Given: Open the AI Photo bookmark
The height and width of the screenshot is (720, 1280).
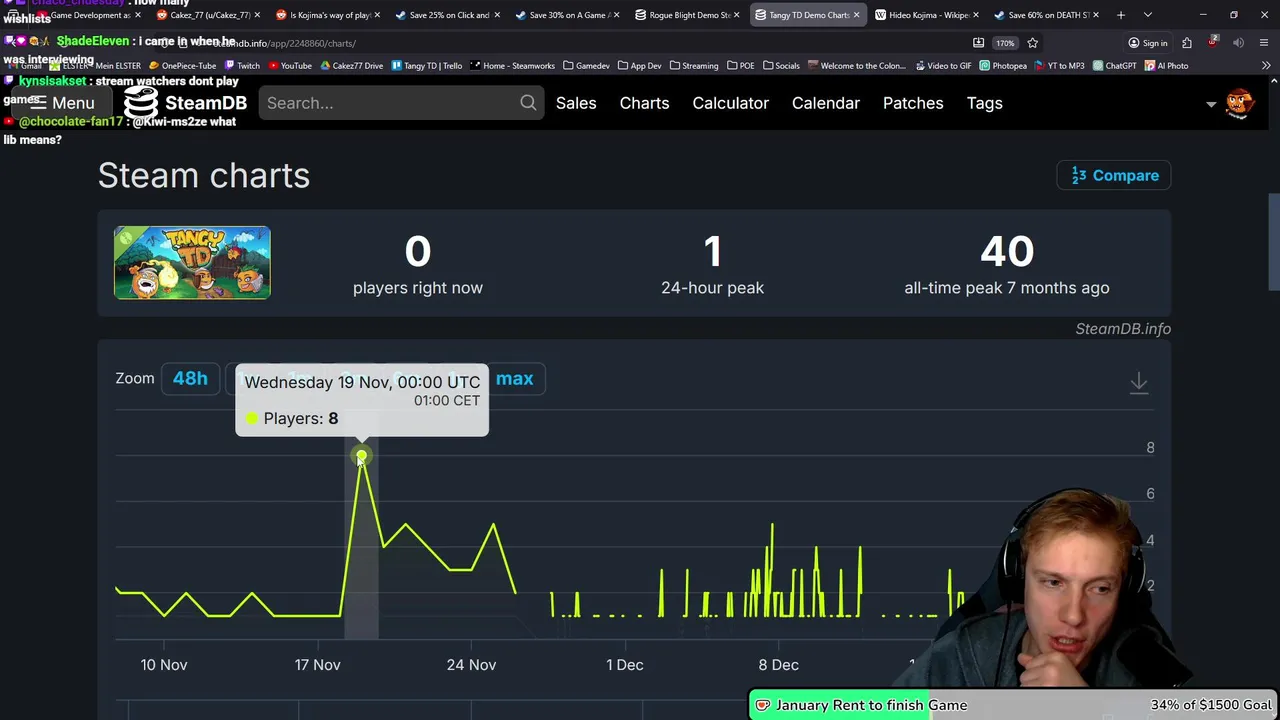Looking at the screenshot, I should [x=1166, y=66].
